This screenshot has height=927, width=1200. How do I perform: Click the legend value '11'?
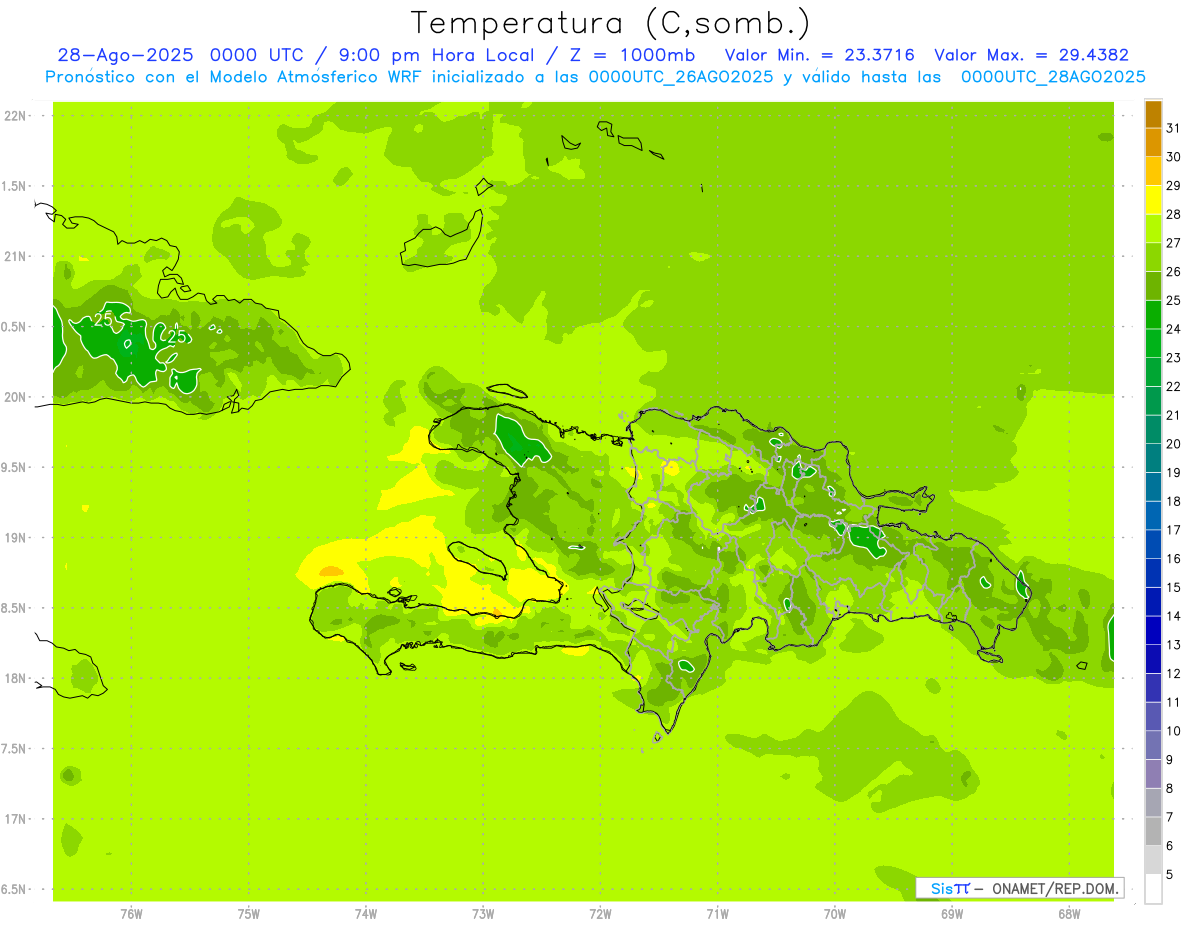click(x=1173, y=702)
